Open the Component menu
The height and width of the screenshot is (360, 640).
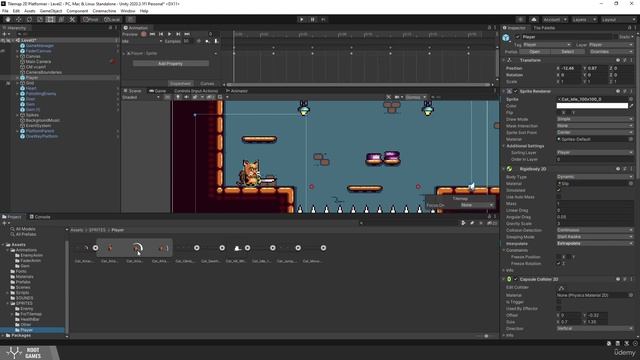77,11
